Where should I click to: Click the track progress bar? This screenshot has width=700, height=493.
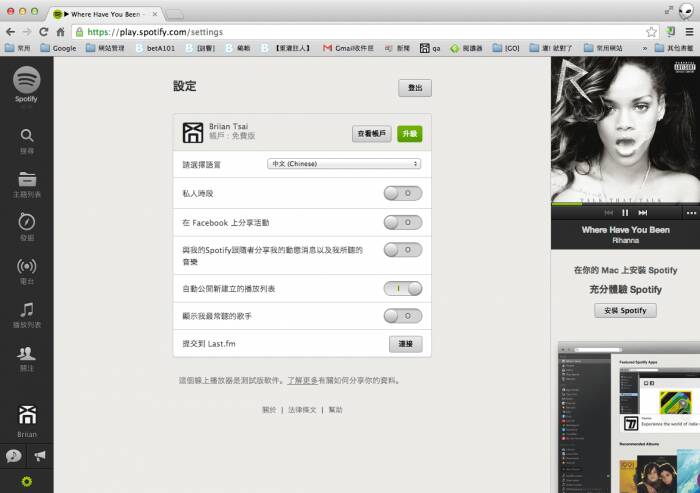tap(625, 204)
